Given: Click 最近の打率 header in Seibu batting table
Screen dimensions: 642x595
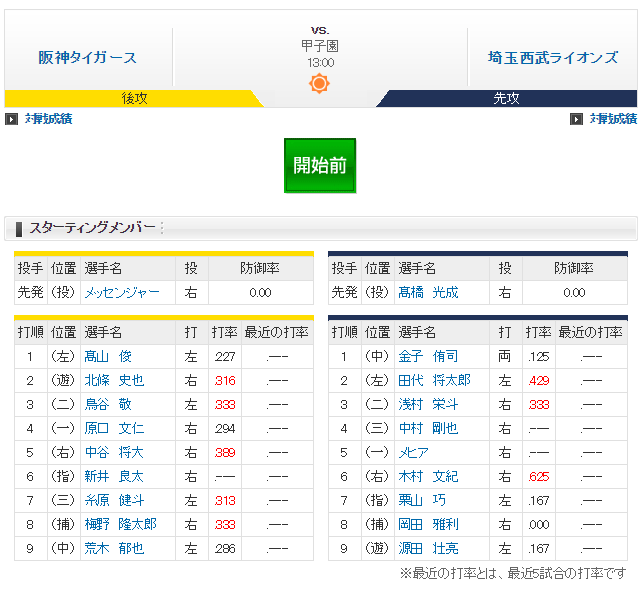Looking at the screenshot, I should pos(591,333).
